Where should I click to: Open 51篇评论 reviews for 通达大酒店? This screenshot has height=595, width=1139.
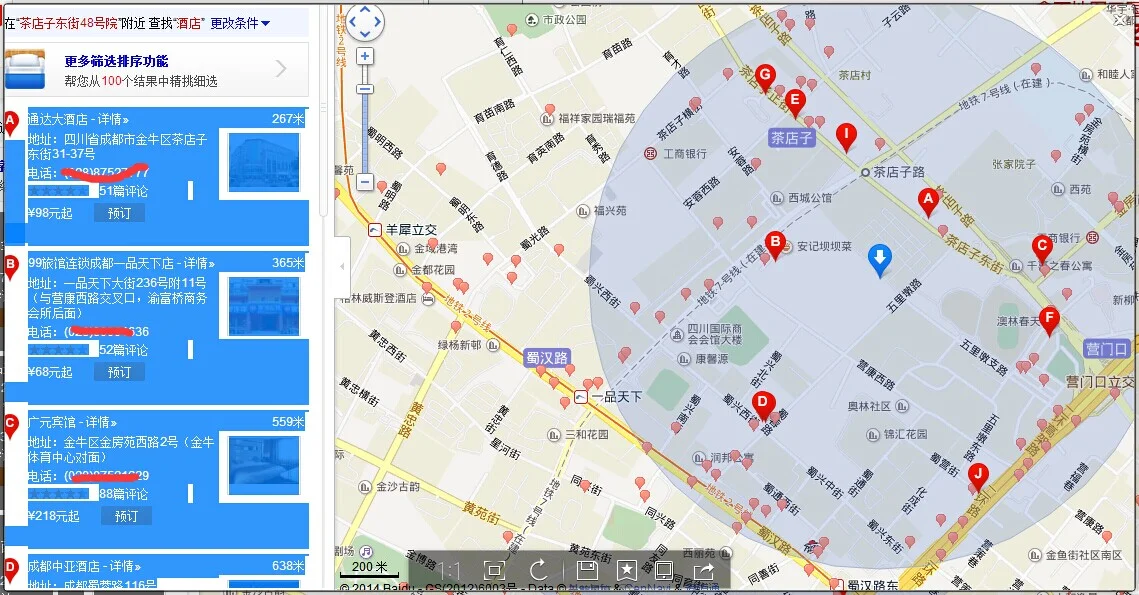tap(126, 190)
